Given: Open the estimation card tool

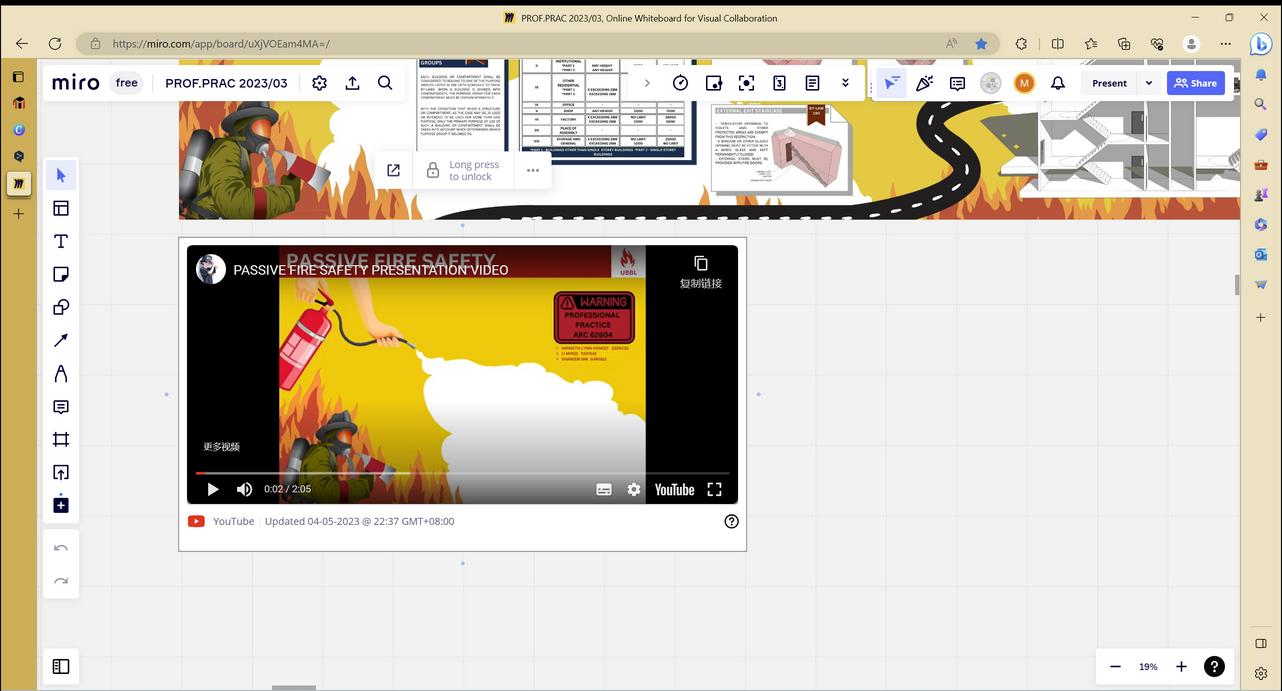Looking at the screenshot, I should tap(779, 83).
